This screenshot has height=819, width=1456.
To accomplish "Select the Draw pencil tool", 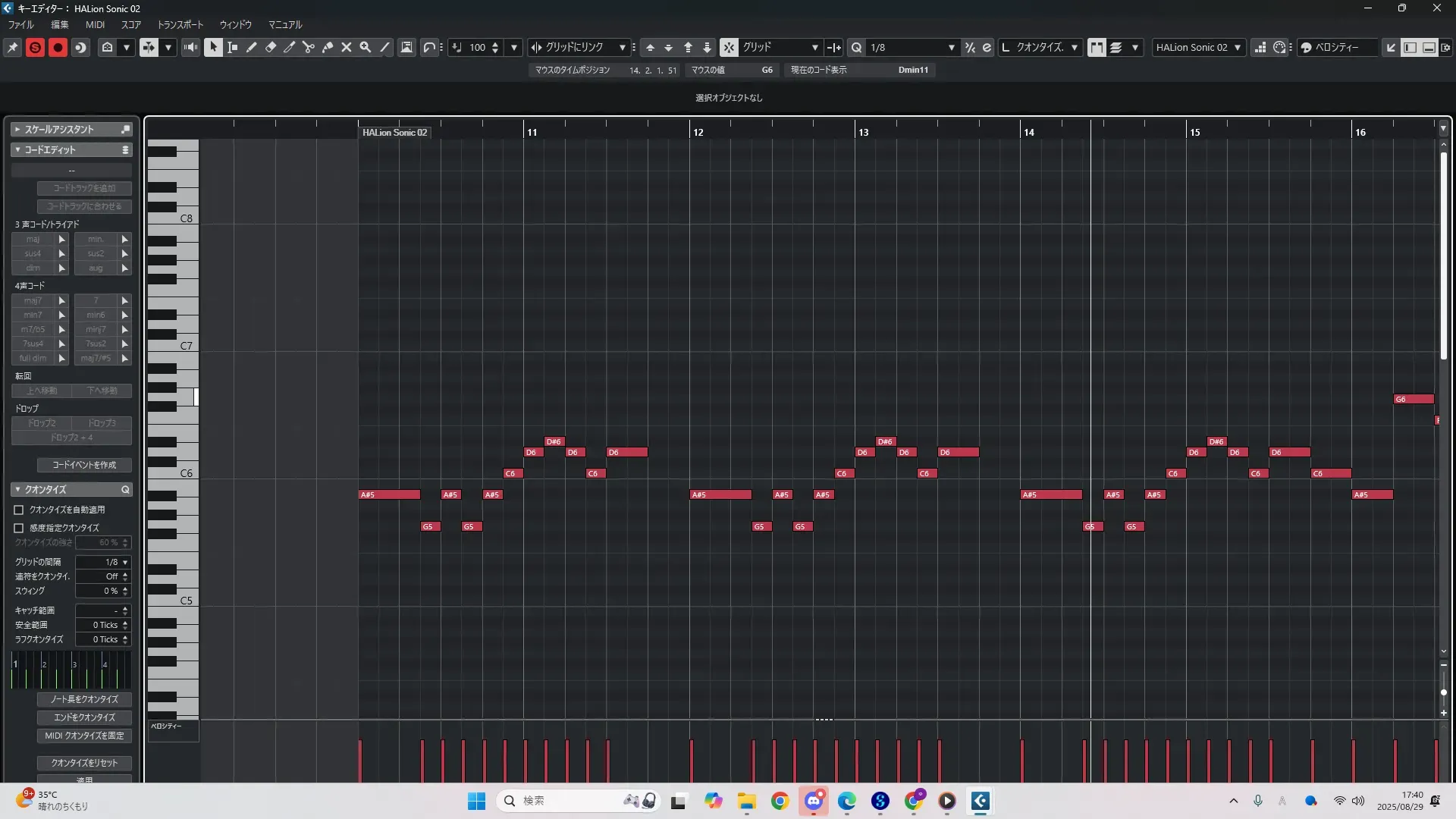I will [251, 47].
